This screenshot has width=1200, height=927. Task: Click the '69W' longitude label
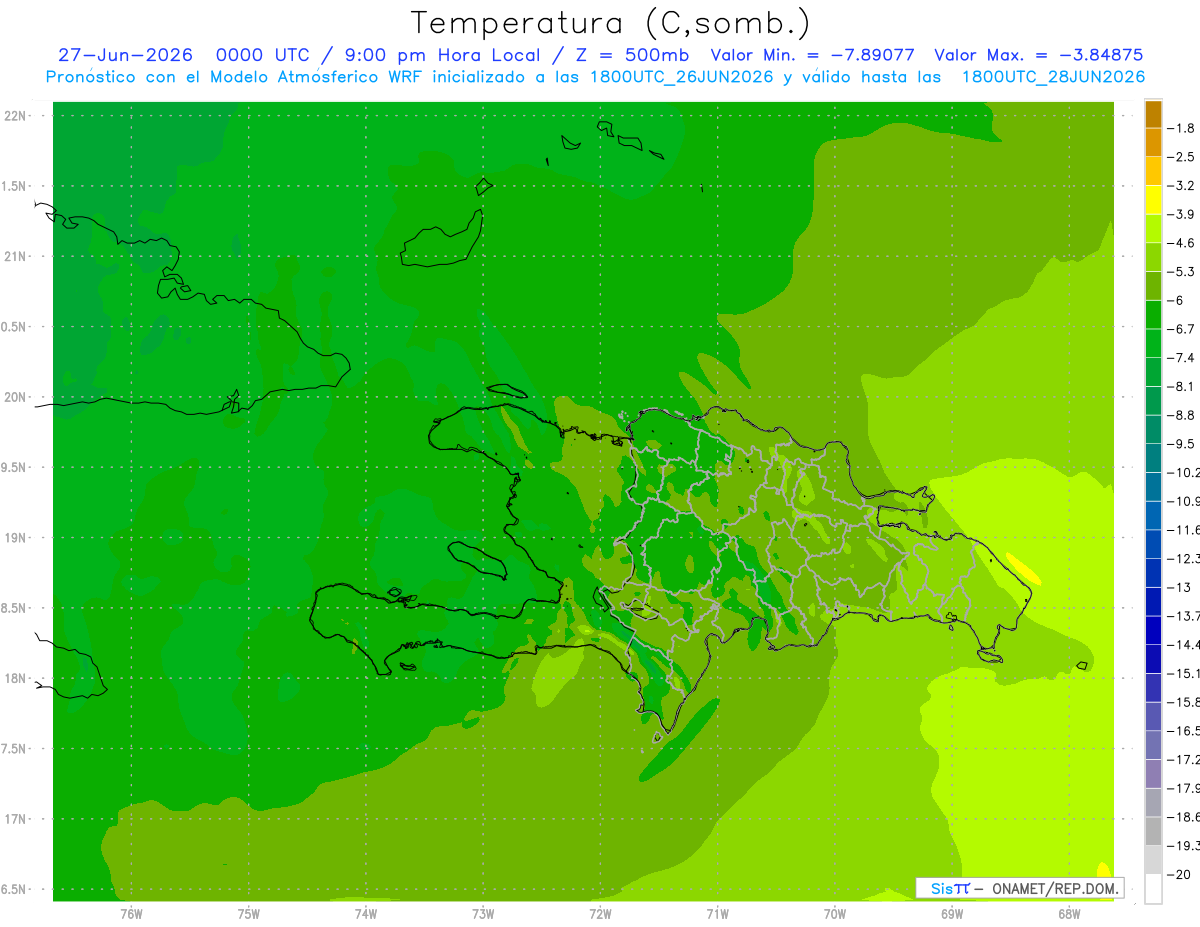(952, 913)
